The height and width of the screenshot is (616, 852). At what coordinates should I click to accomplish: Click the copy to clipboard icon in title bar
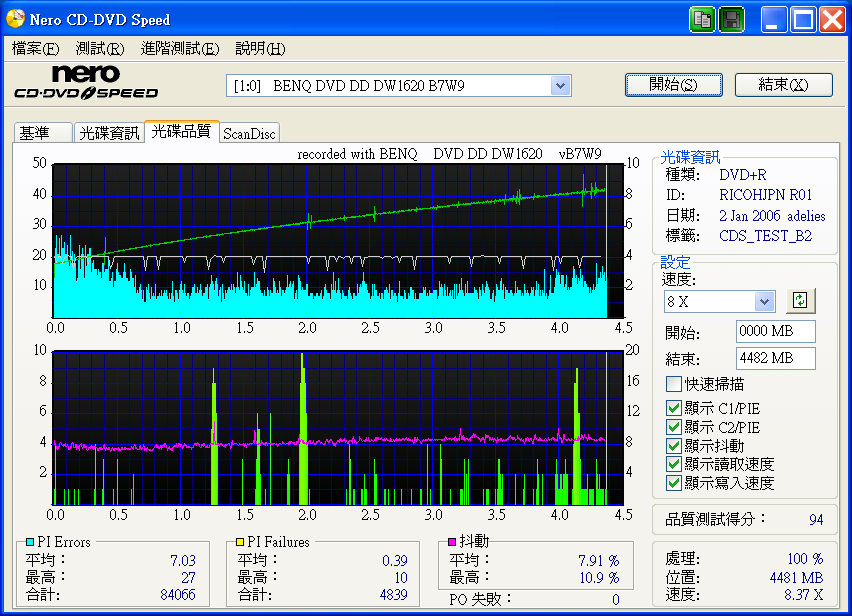pos(702,20)
